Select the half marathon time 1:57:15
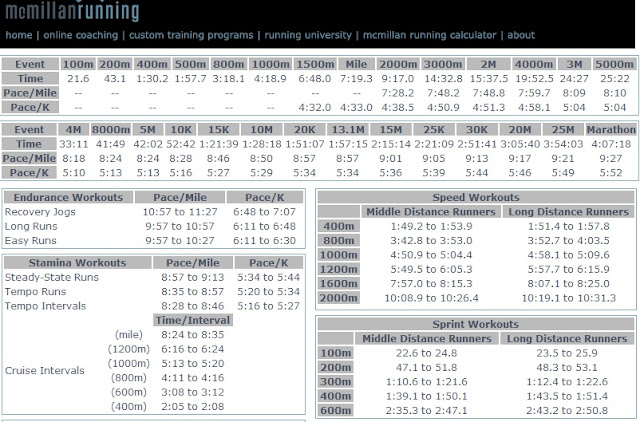Image resolution: width=640 pixels, height=422 pixels. 348,144
